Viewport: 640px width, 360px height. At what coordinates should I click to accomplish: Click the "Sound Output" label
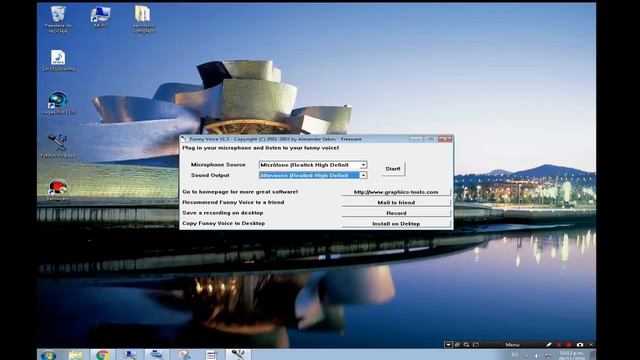[210, 175]
